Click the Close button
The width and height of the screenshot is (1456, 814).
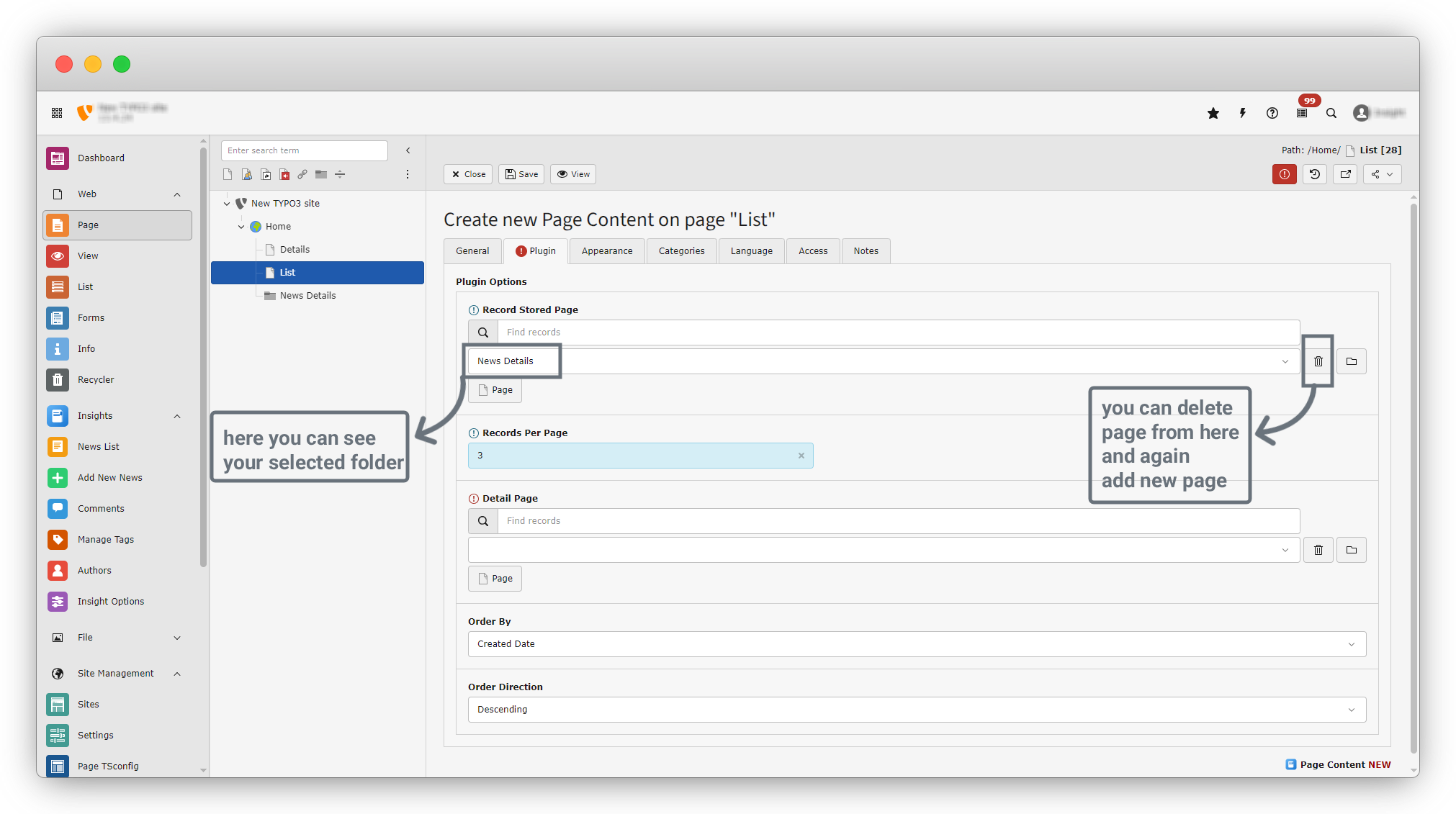click(468, 174)
